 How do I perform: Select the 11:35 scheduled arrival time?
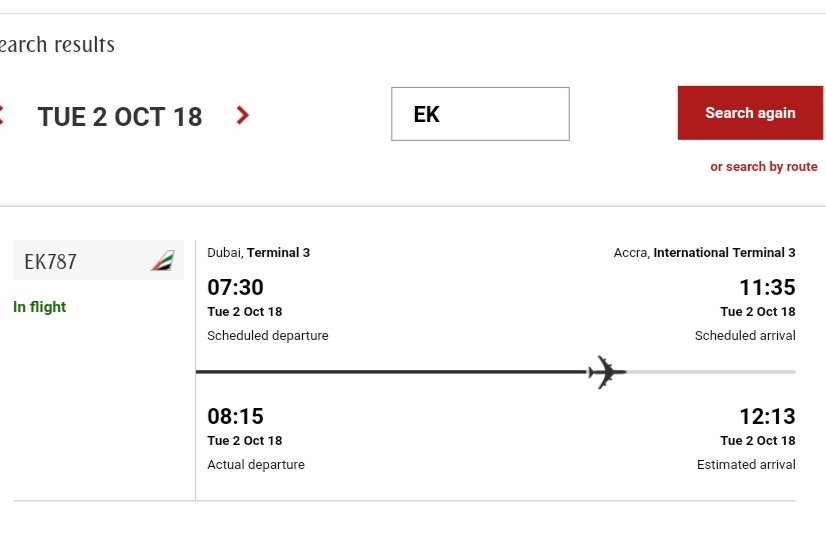click(x=768, y=287)
